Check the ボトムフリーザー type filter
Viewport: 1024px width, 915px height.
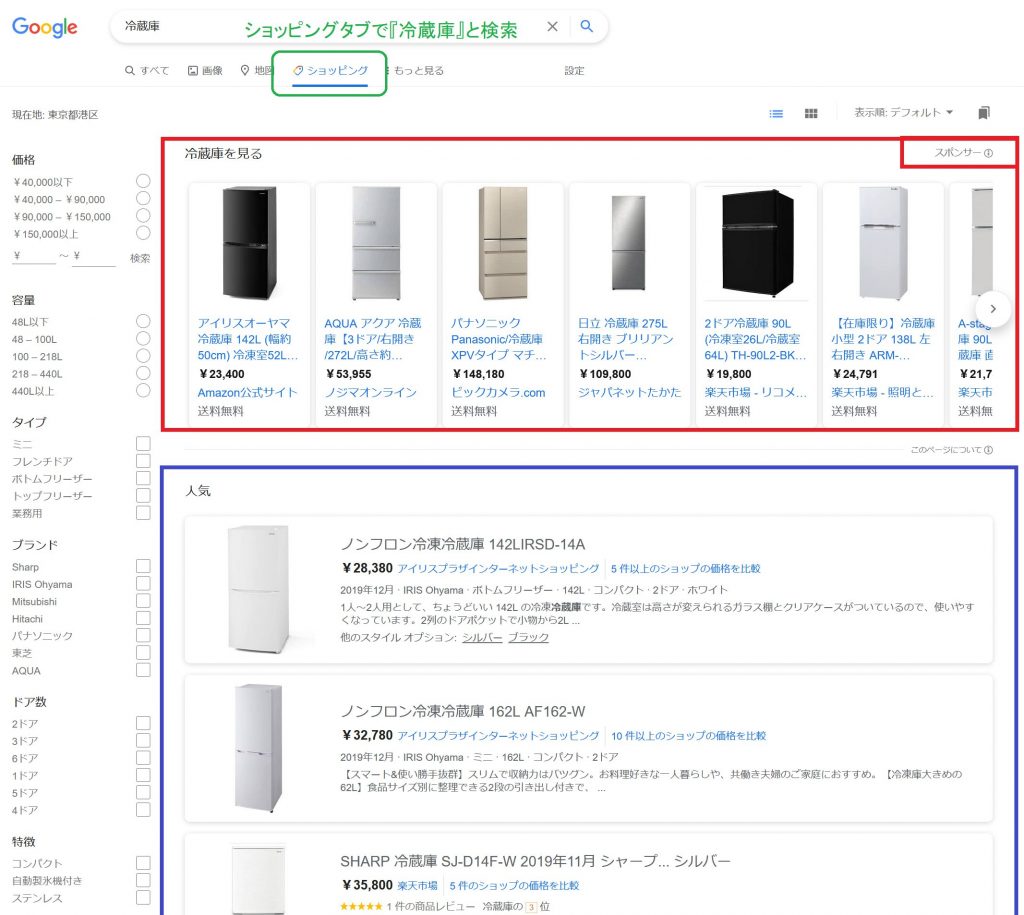click(x=143, y=478)
